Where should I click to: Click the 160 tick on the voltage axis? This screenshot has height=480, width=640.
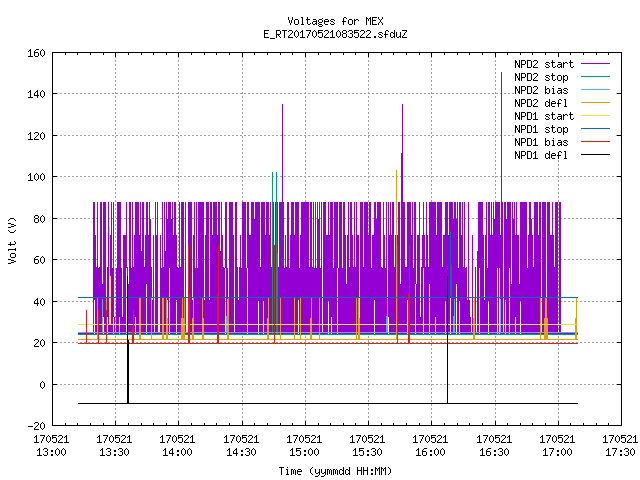(36, 53)
